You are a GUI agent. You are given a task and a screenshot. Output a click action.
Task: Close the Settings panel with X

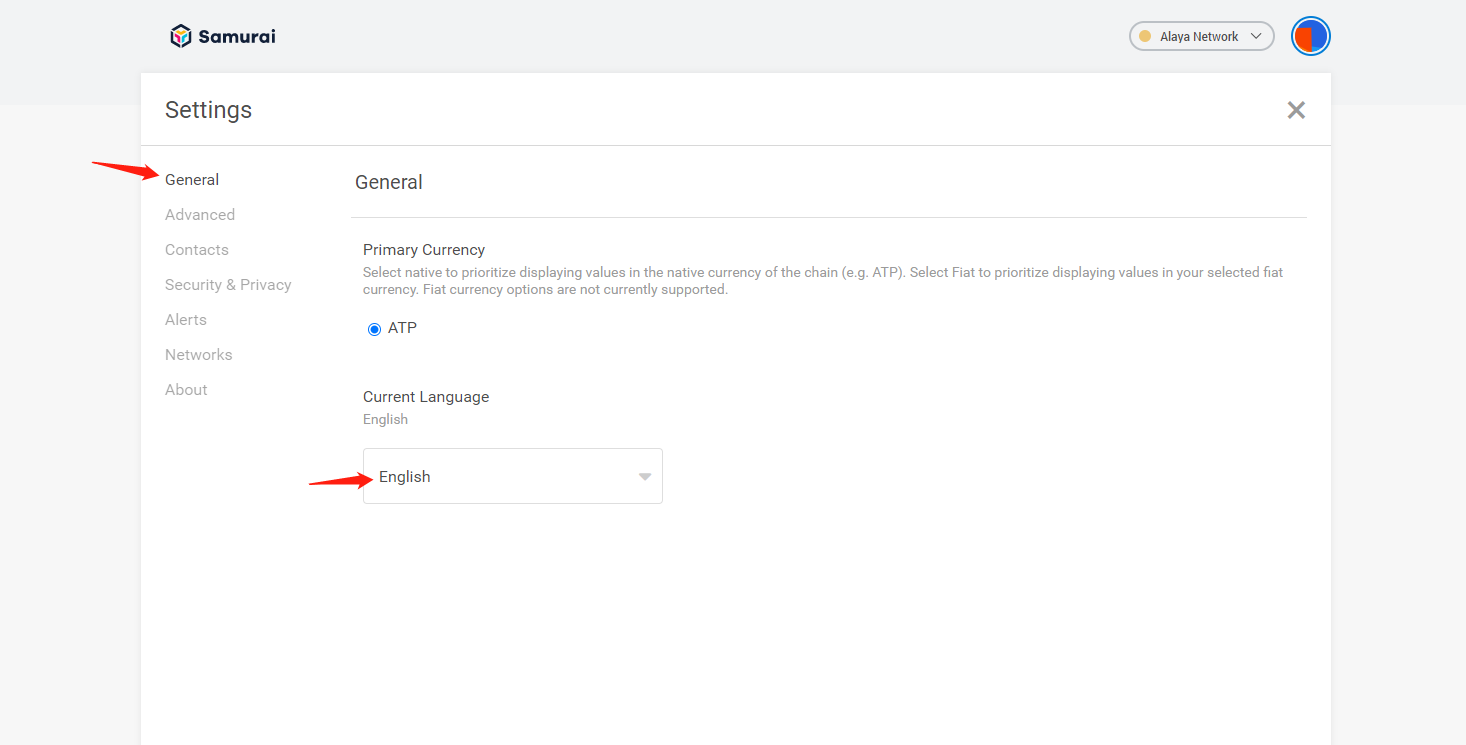[x=1296, y=110]
